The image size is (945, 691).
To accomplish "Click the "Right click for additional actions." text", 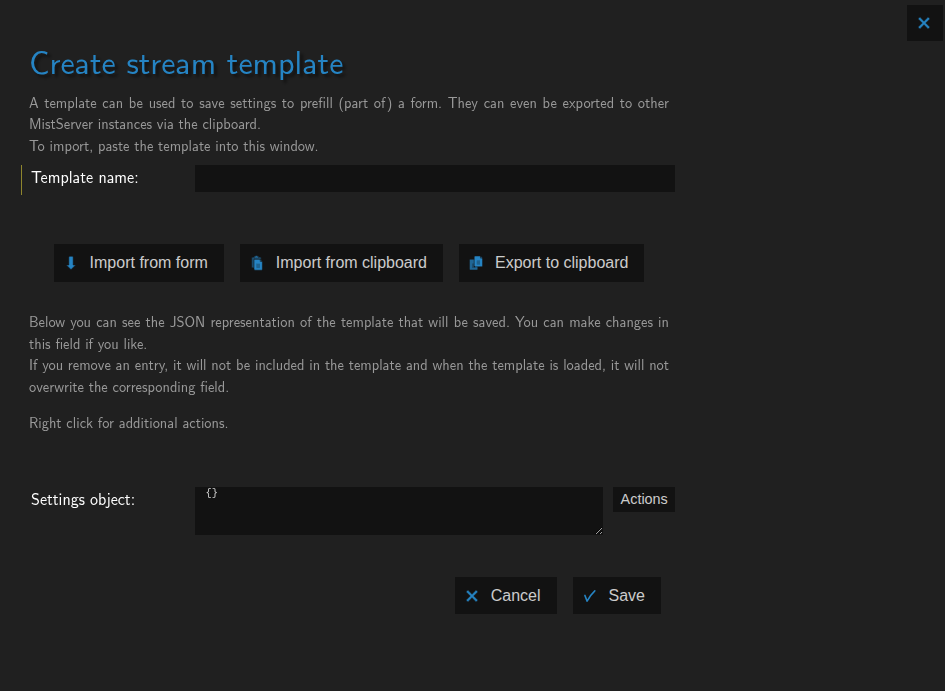I will coord(128,424).
